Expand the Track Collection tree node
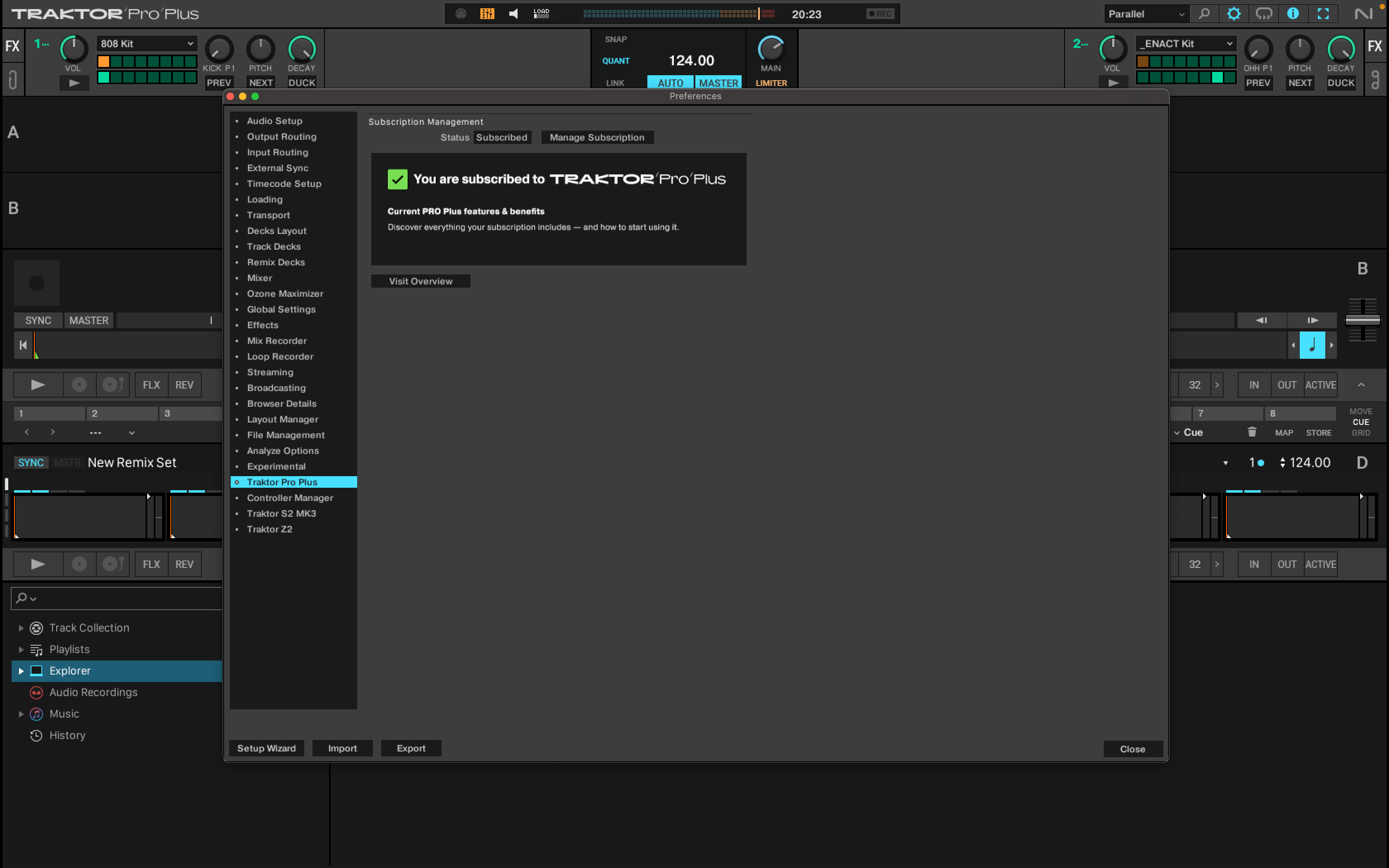The height and width of the screenshot is (868, 1389). pyautogui.click(x=21, y=628)
